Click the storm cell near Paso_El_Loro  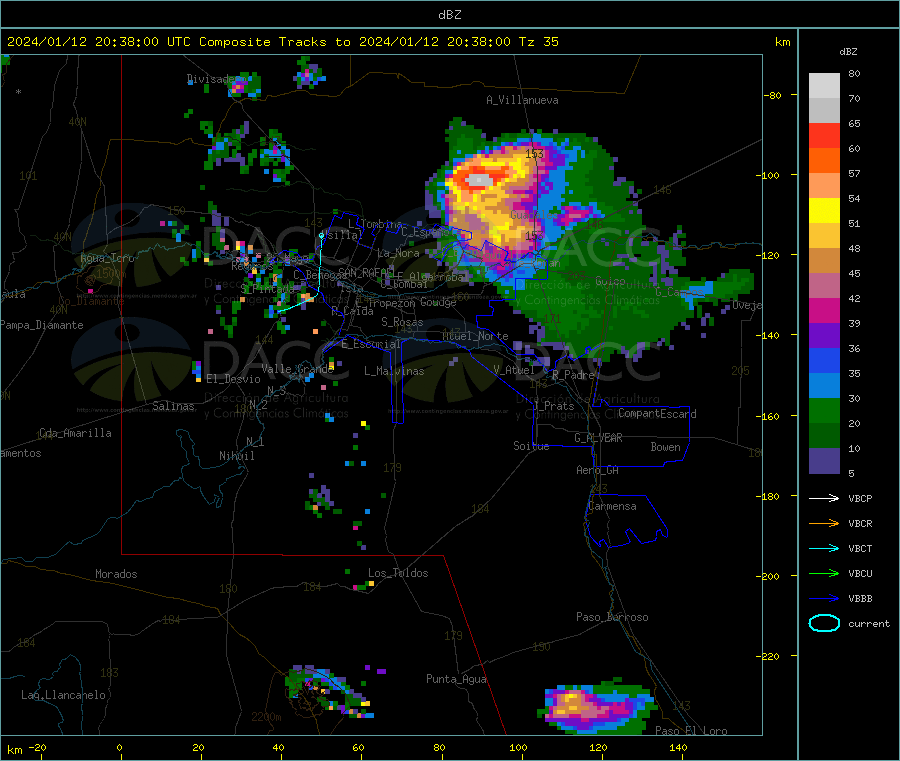[597, 707]
